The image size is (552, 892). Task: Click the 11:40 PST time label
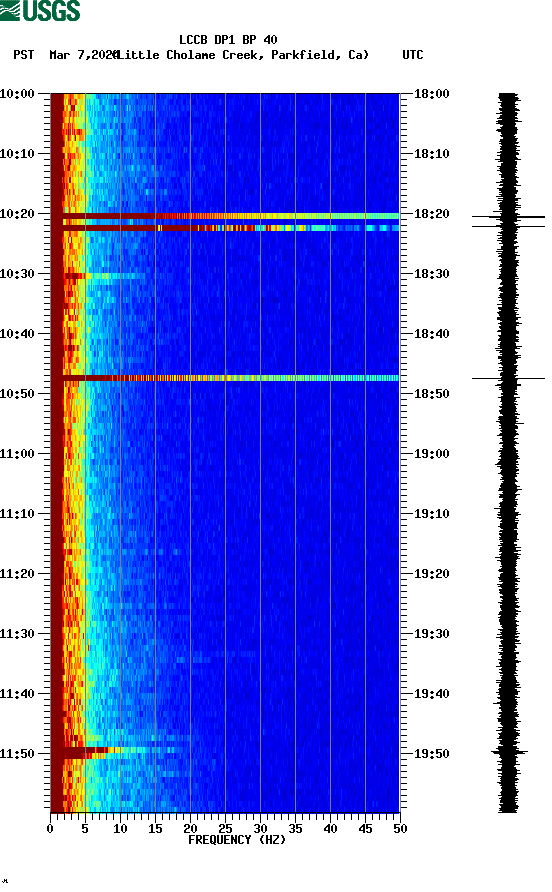click(x=17, y=693)
